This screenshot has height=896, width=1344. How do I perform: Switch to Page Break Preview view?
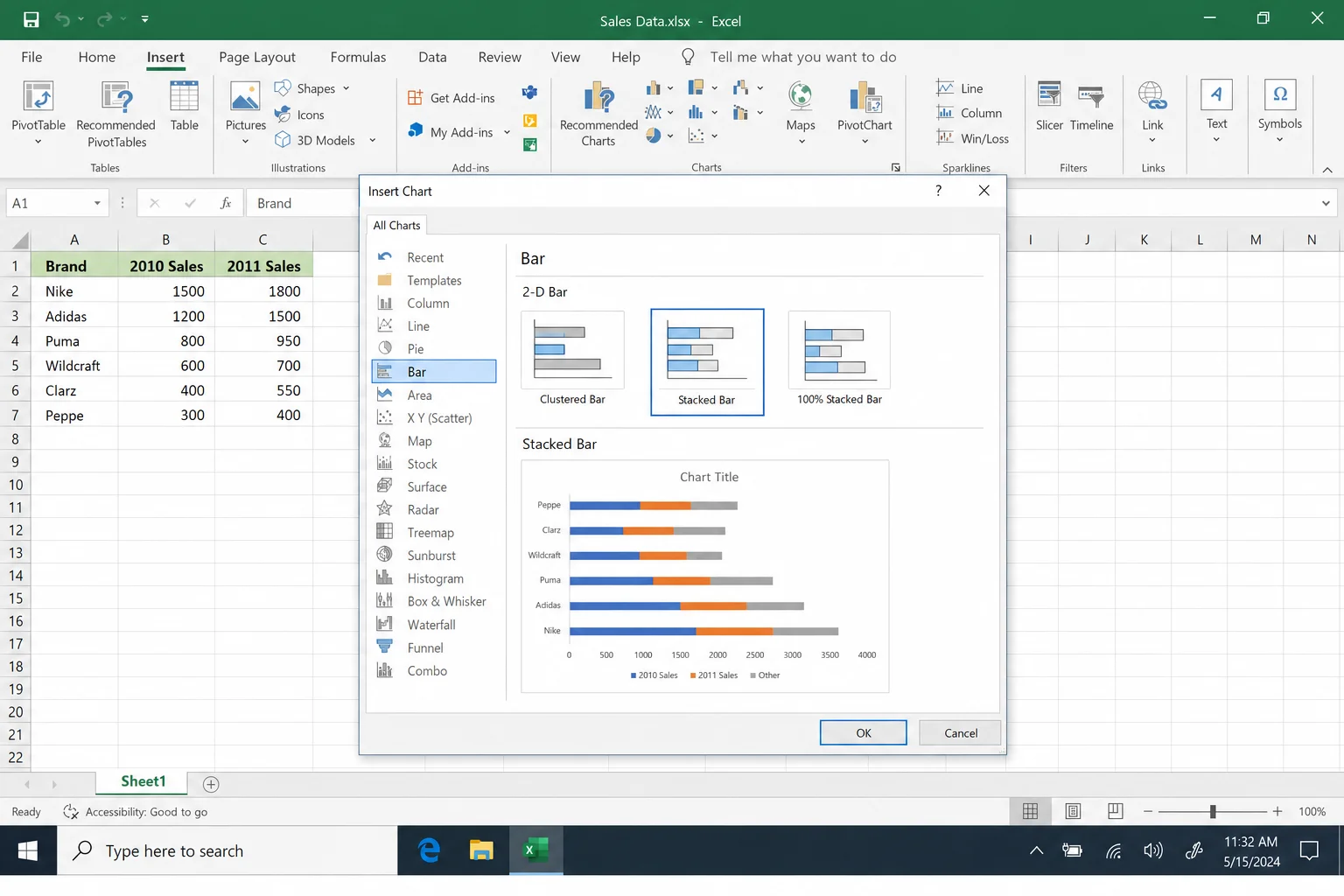1115,811
